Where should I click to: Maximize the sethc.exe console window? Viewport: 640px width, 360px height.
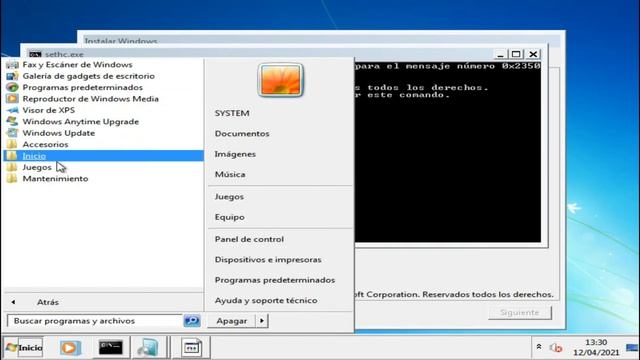point(516,54)
